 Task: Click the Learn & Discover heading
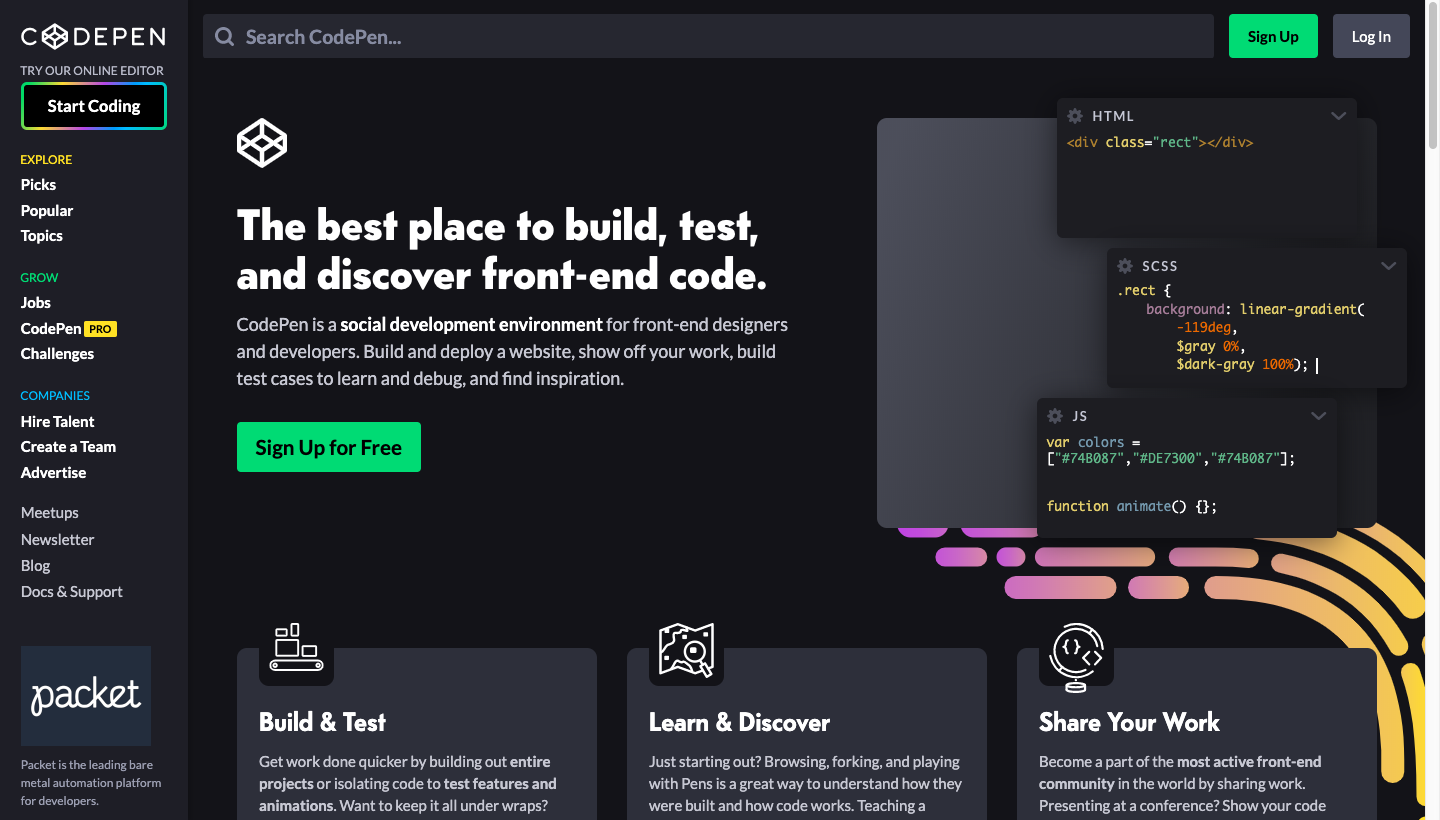tap(739, 722)
